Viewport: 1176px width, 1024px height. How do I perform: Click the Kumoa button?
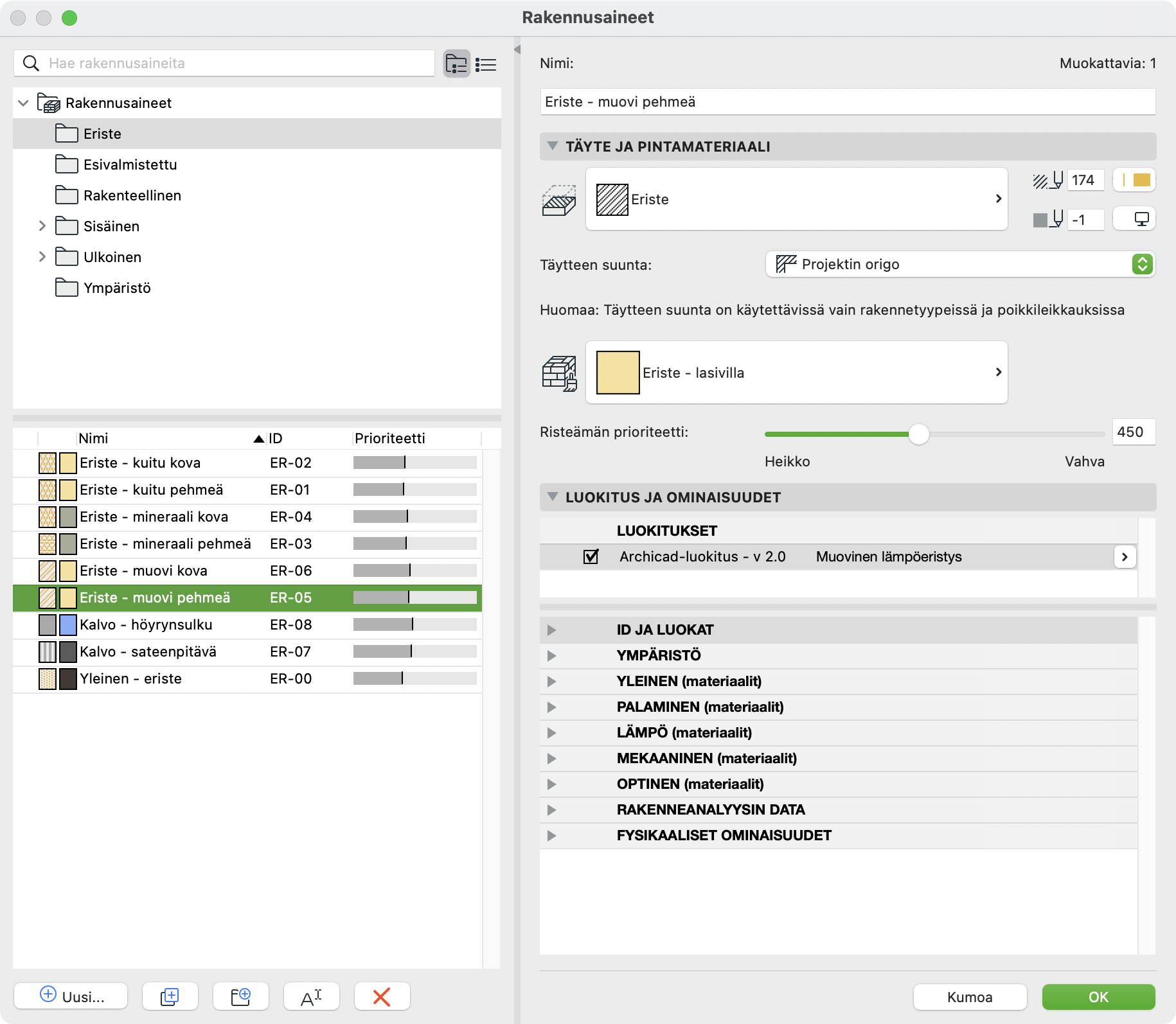[x=969, y=996]
